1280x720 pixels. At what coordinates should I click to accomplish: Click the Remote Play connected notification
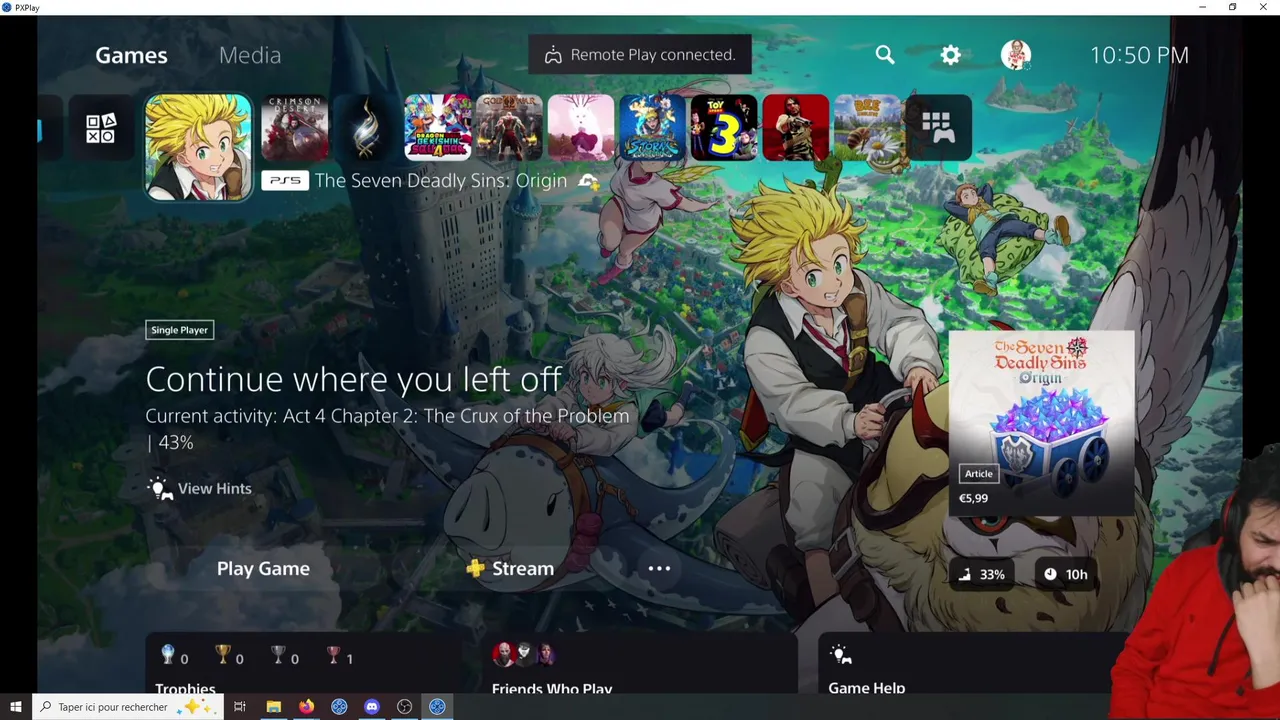639,55
